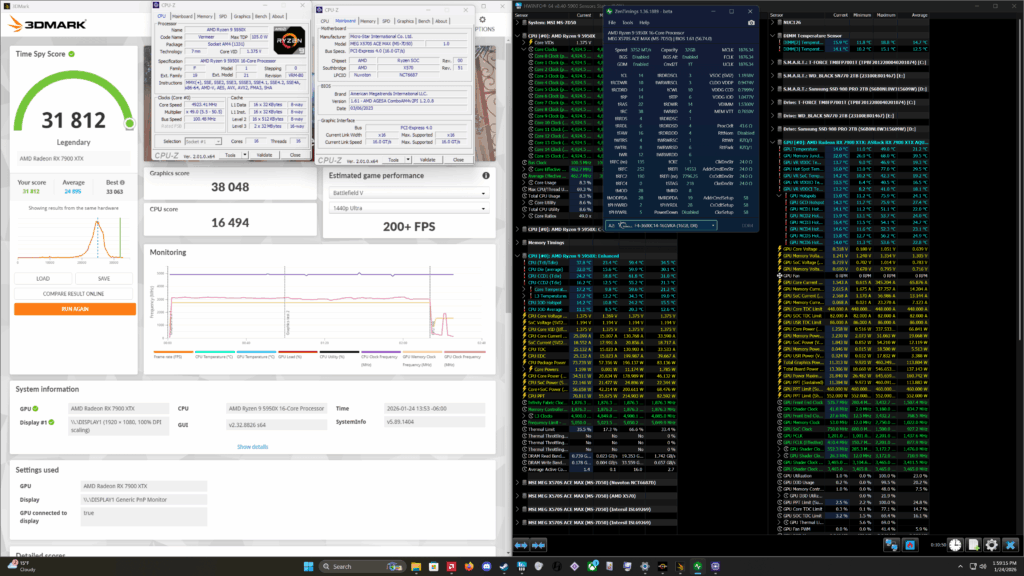
Task: Open the 3DMark options gear icon
Action: tap(483, 20)
